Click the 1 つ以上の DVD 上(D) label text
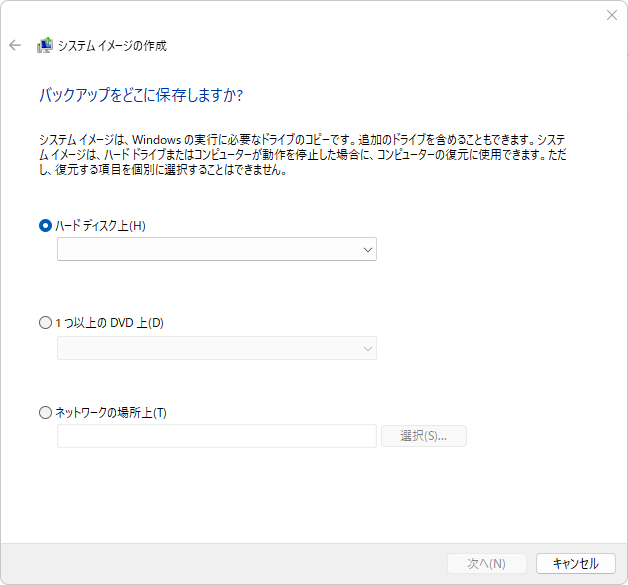Image resolution: width=628 pixels, height=585 pixels. coord(109,322)
